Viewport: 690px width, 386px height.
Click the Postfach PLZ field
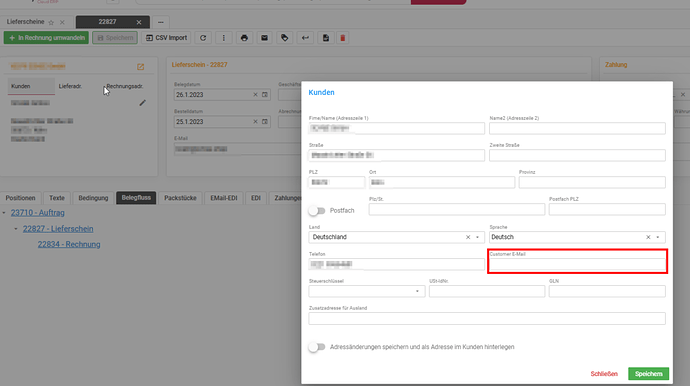tap(607, 210)
